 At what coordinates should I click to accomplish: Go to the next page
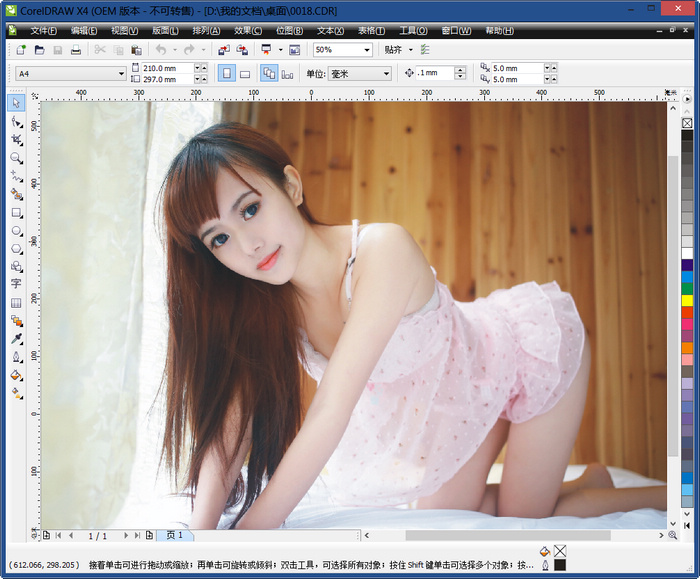click(x=126, y=535)
